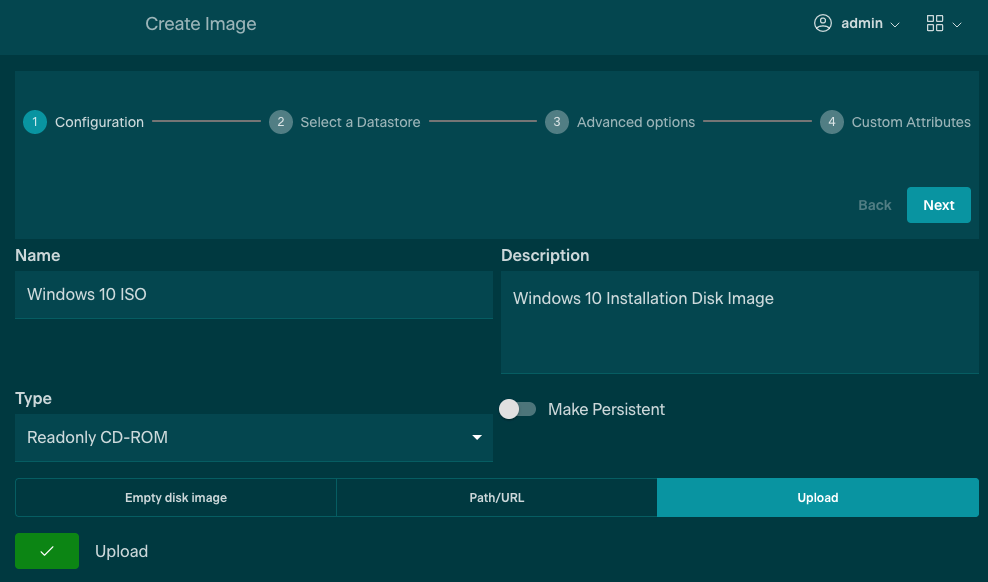Image resolution: width=988 pixels, height=582 pixels.
Task: Click into the Description text area
Action: 739,322
